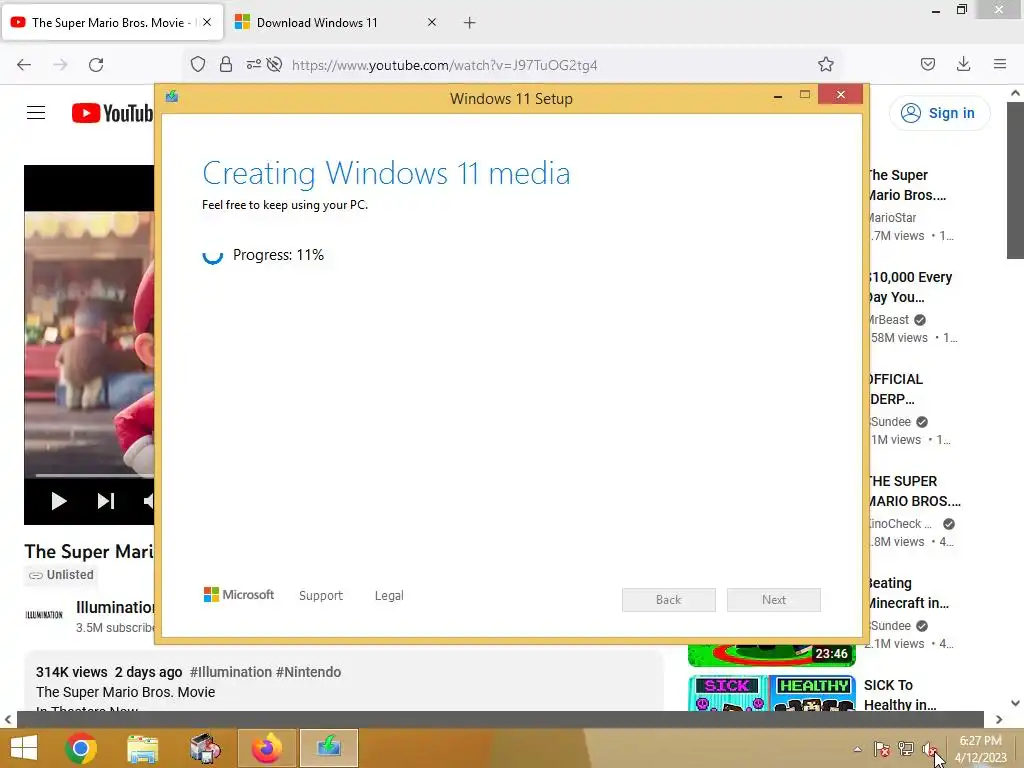Click the YouTube address bar URL
This screenshot has width=1024, height=768.
(444, 65)
